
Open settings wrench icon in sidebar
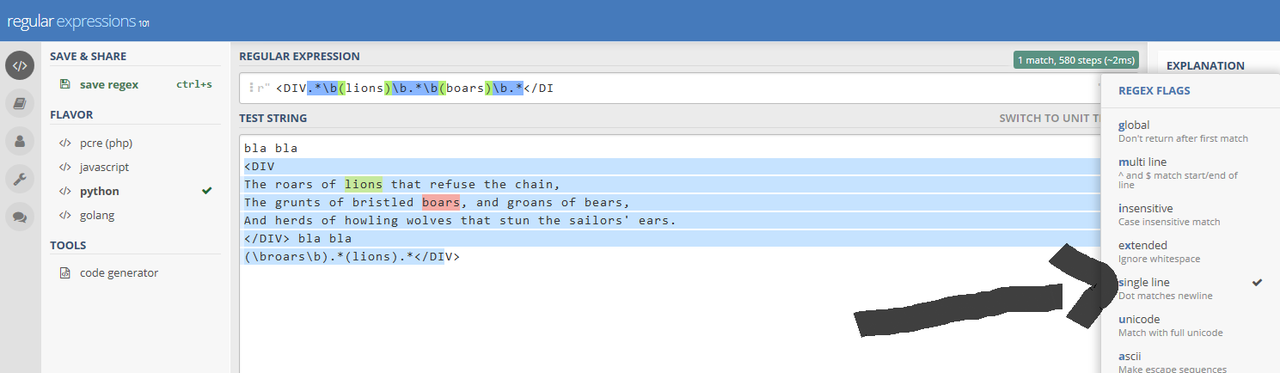click(x=20, y=179)
